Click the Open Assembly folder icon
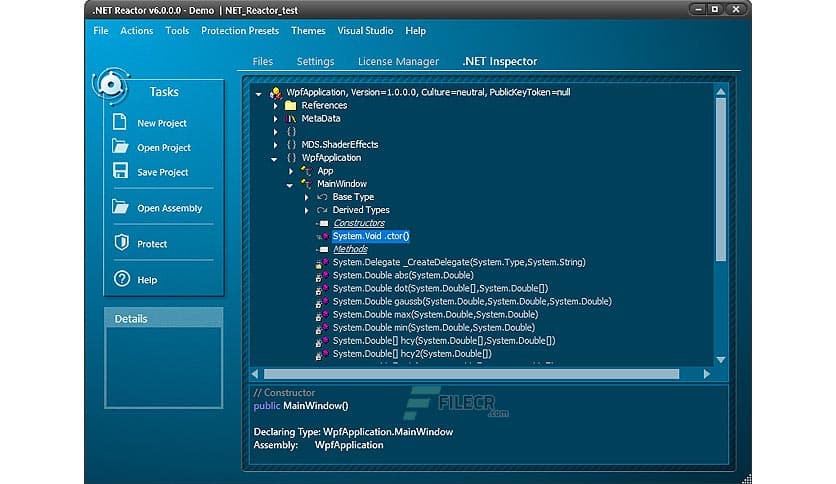 click(120, 208)
